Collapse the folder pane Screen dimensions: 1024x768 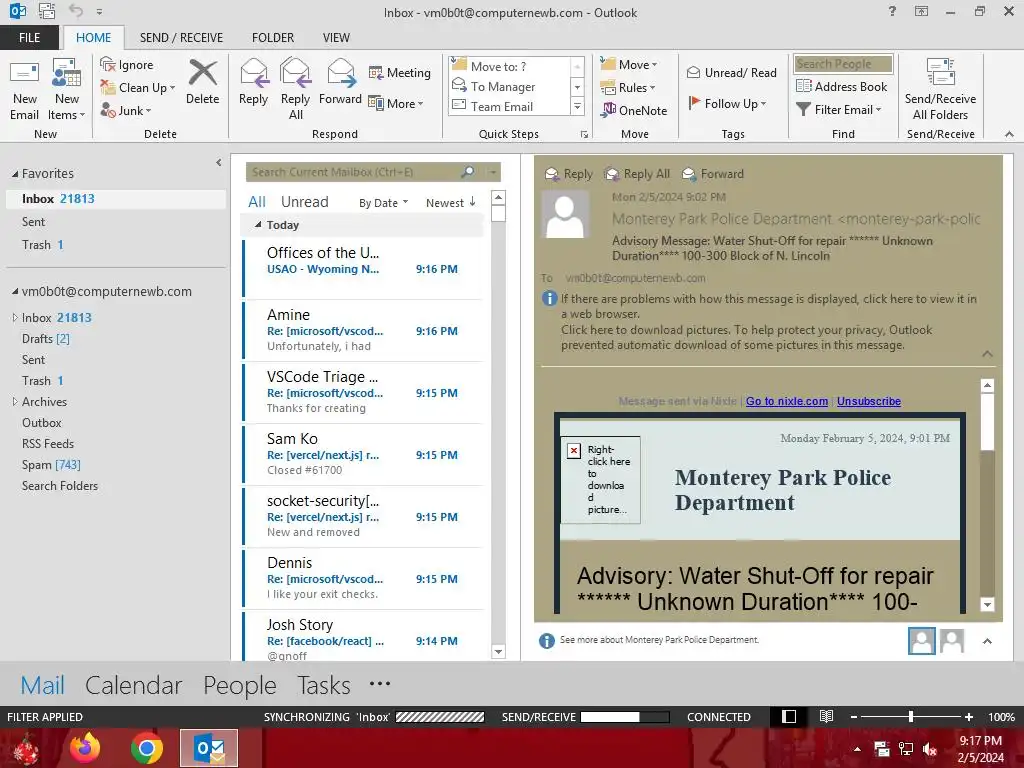(219, 163)
